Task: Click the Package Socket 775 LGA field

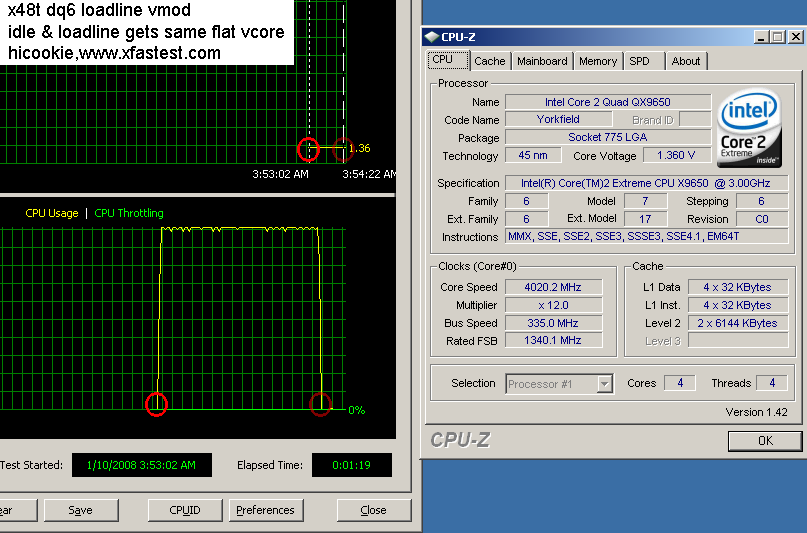Action: 608,137
